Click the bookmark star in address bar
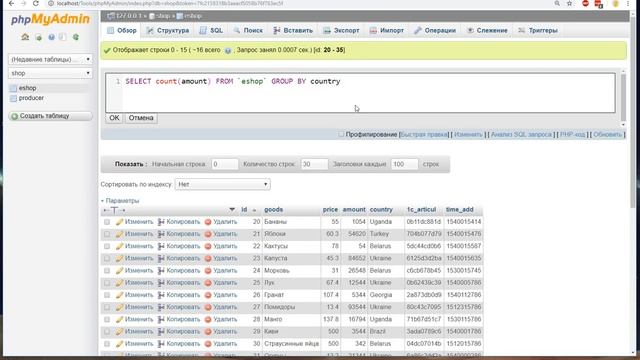640x360 pixels. pos(569,3)
